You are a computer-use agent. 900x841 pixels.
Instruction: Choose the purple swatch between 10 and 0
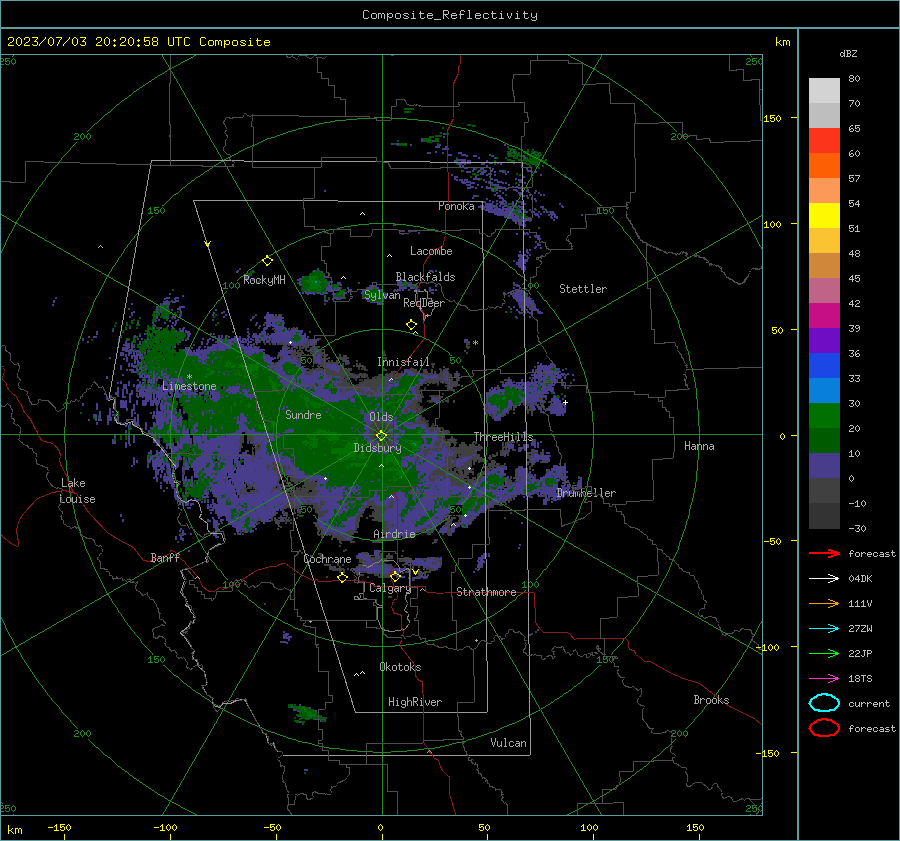[824, 465]
